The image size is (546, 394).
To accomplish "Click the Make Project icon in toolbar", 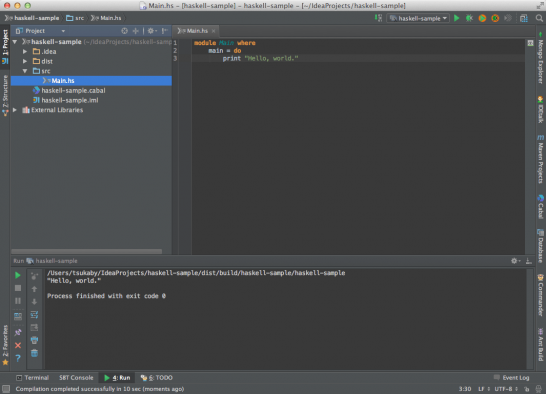I will click(378, 18).
